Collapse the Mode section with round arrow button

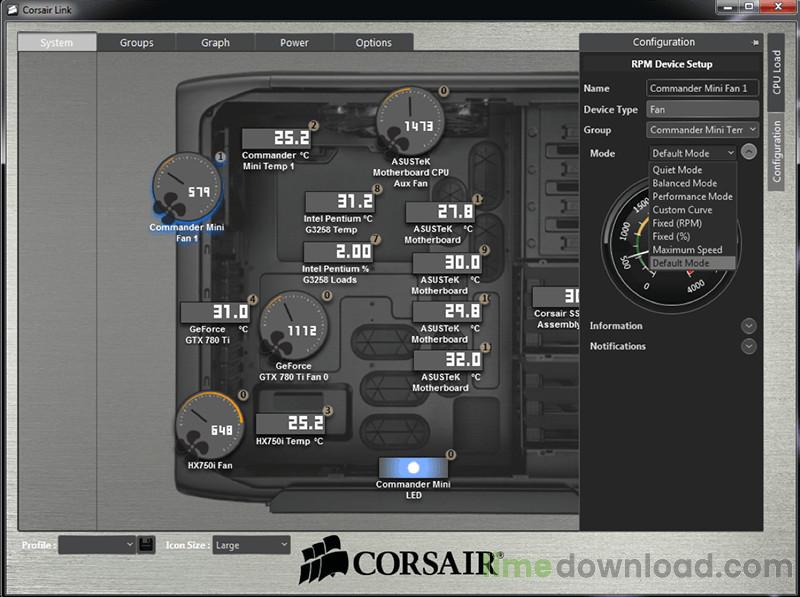(x=749, y=153)
